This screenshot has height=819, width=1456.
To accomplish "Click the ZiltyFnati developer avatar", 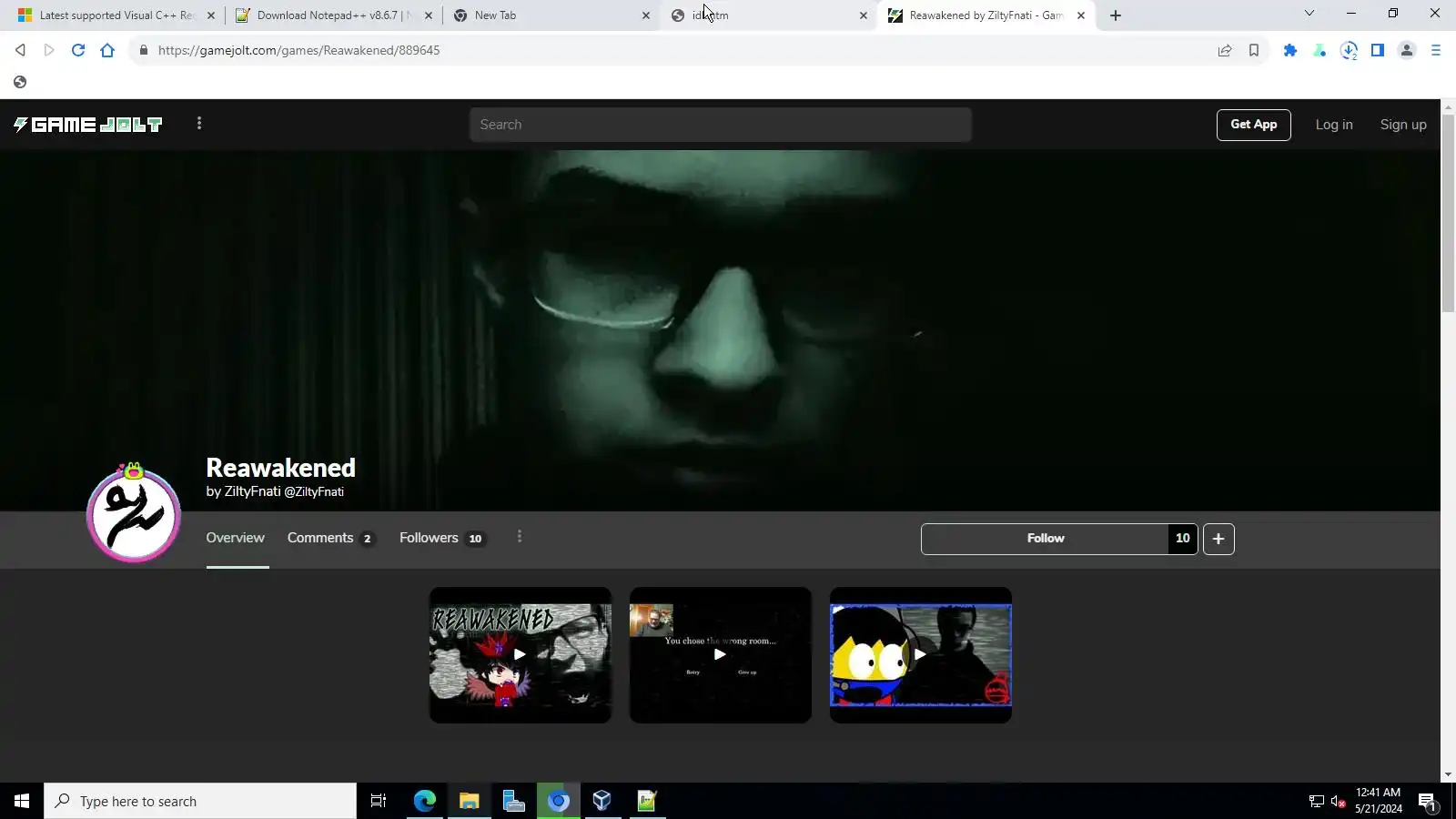I will pos(134,514).
